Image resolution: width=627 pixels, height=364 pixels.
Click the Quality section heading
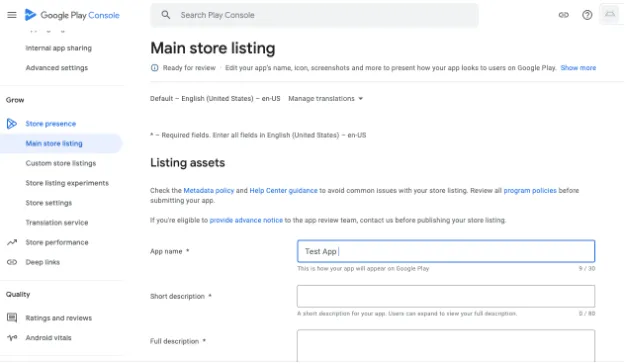[18, 294]
